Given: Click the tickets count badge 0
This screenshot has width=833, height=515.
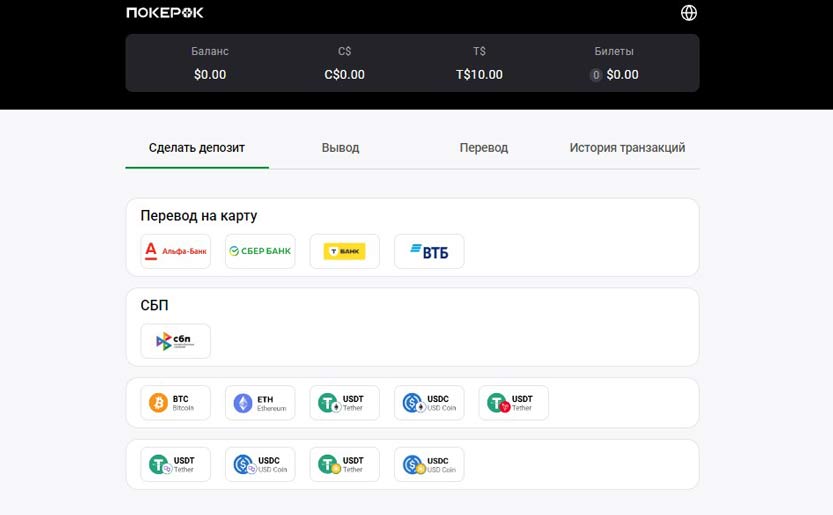Looking at the screenshot, I should point(596,75).
